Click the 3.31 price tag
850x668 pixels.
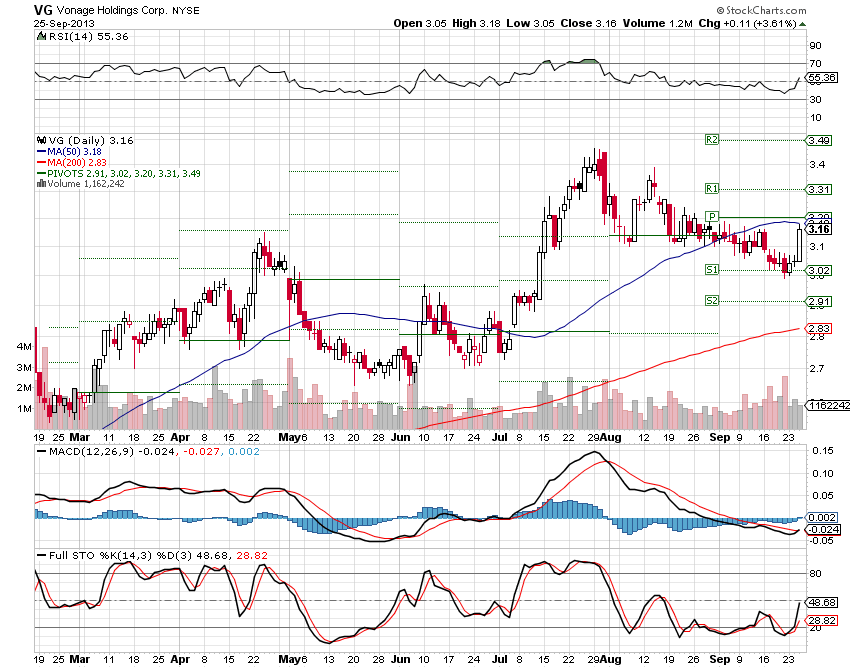pyautogui.click(x=819, y=189)
